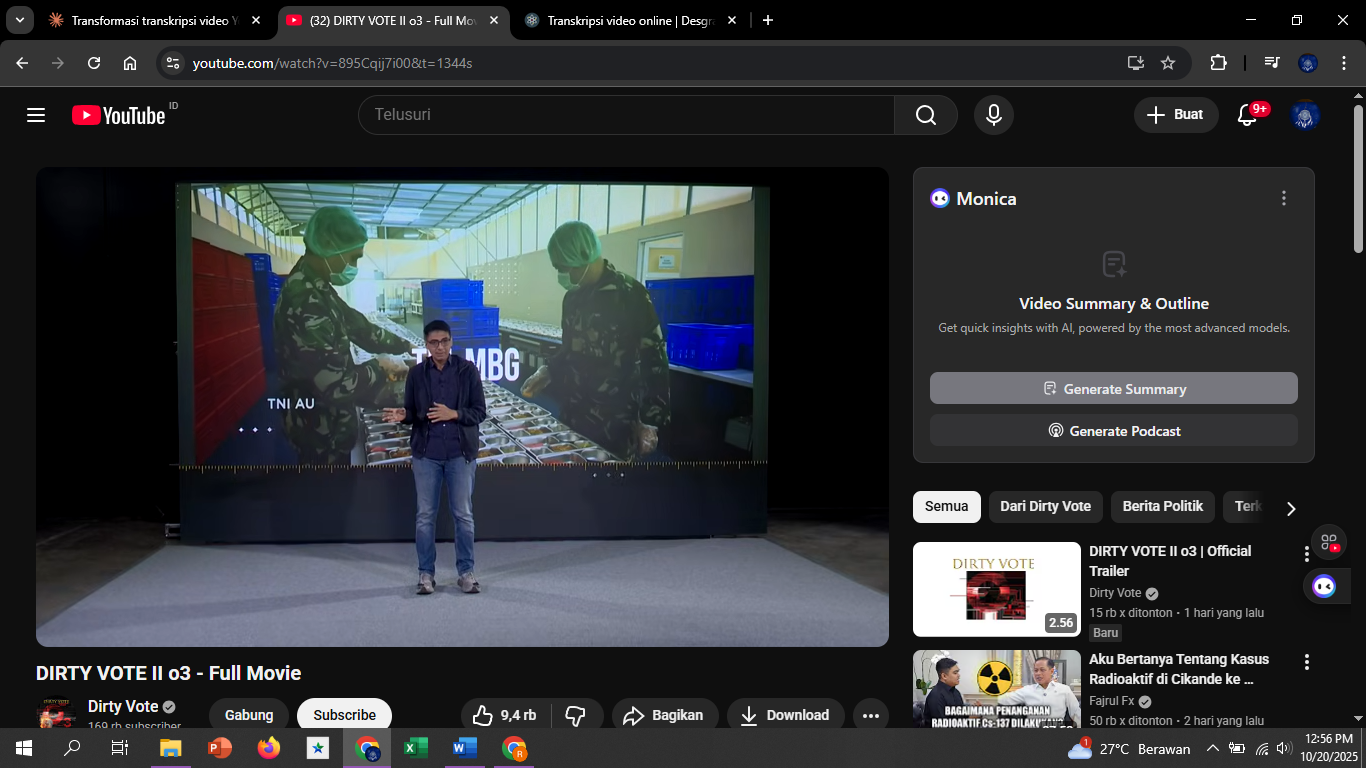Image resolution: width=1366 pixels, height=768 pixels.
Task: Open the Chrome three-dot menu
Action: coord(1342,63)
